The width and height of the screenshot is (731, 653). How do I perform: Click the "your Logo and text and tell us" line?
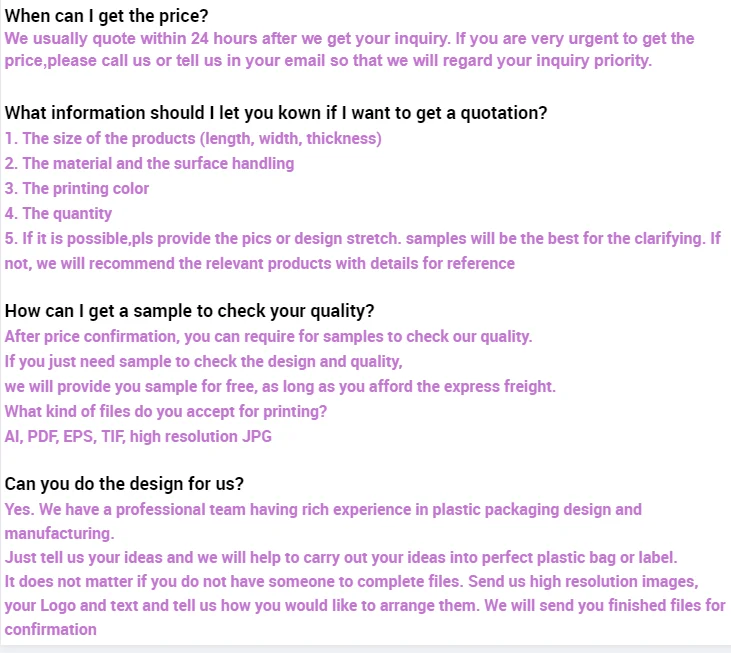coord(365,606)
